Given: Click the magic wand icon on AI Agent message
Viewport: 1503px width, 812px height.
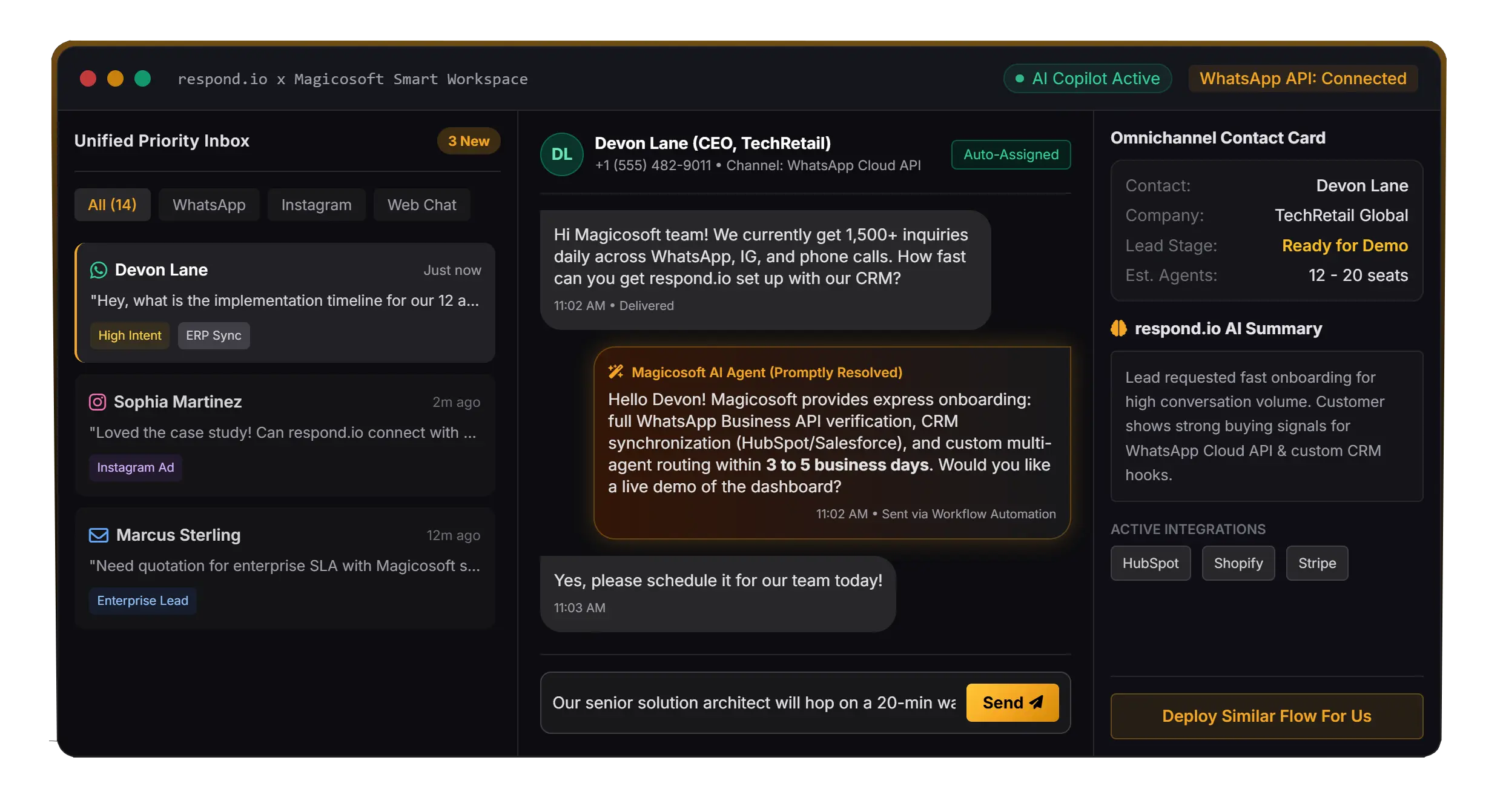Looking at the screenshot, I should tap(616, 372).
